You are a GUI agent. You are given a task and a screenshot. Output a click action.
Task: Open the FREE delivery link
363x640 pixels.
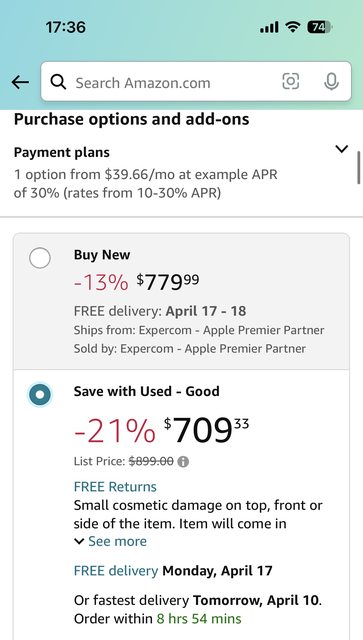tap(116, 570)
